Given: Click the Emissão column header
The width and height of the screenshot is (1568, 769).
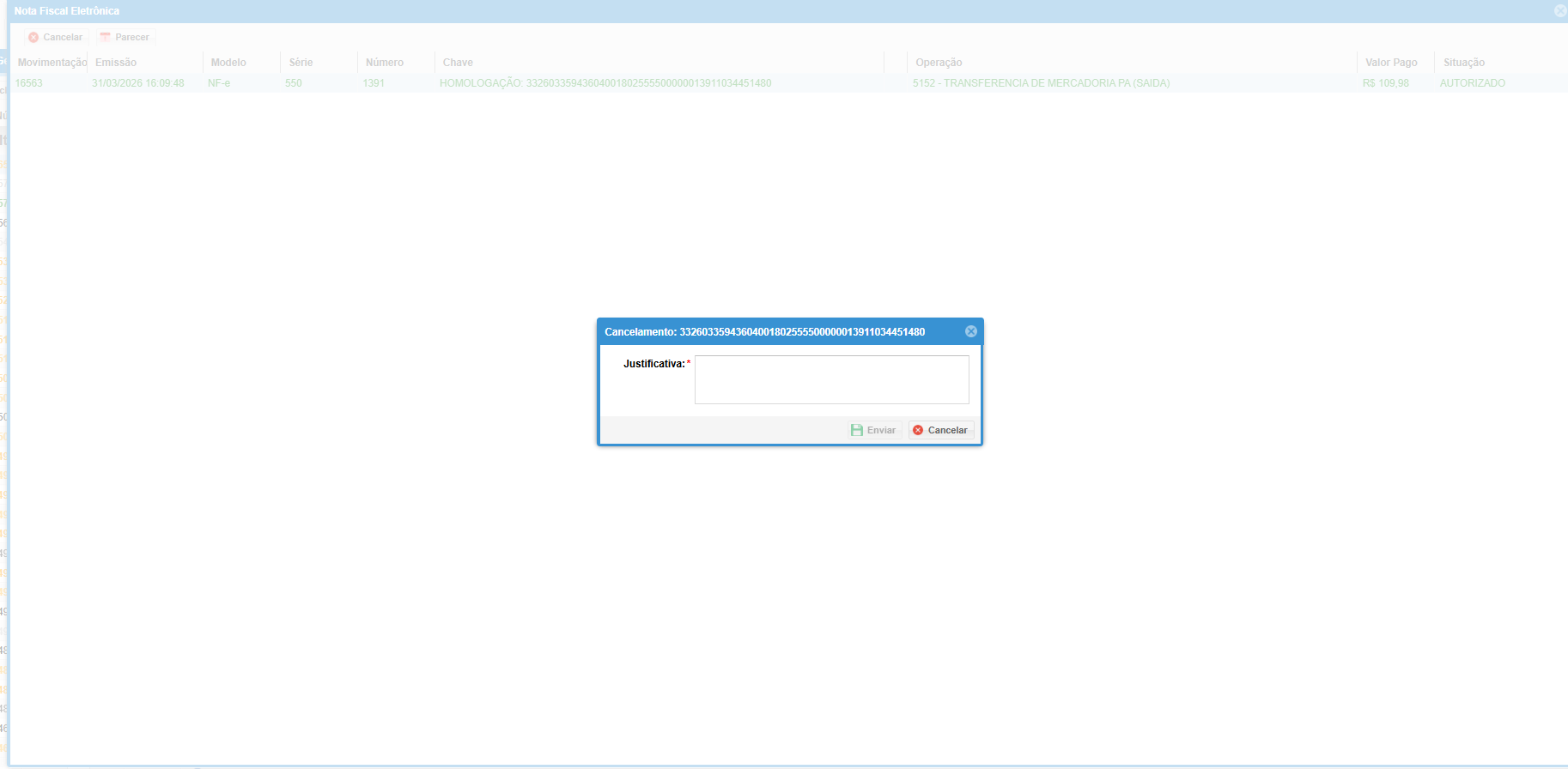Looking at the screenshot, I should (116, 63).
